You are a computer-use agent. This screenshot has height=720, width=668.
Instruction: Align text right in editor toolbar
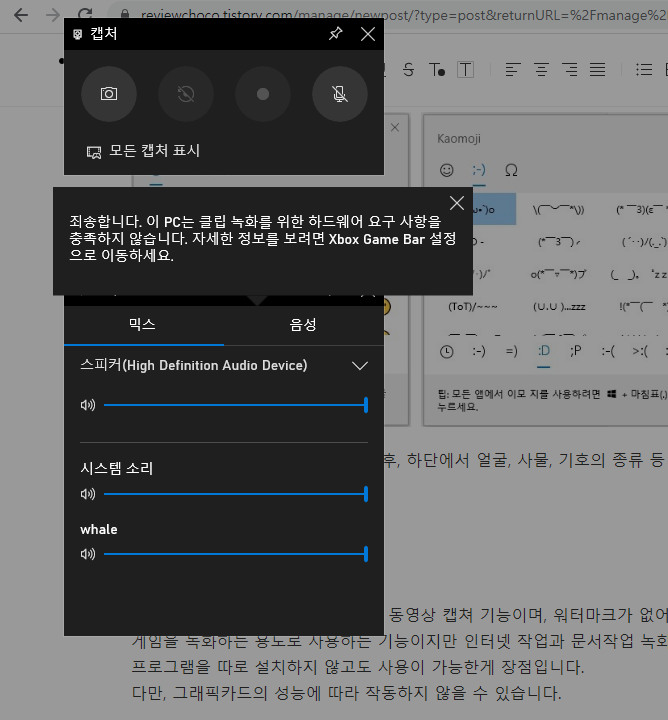pyautogui.click(x=570, y=70)
